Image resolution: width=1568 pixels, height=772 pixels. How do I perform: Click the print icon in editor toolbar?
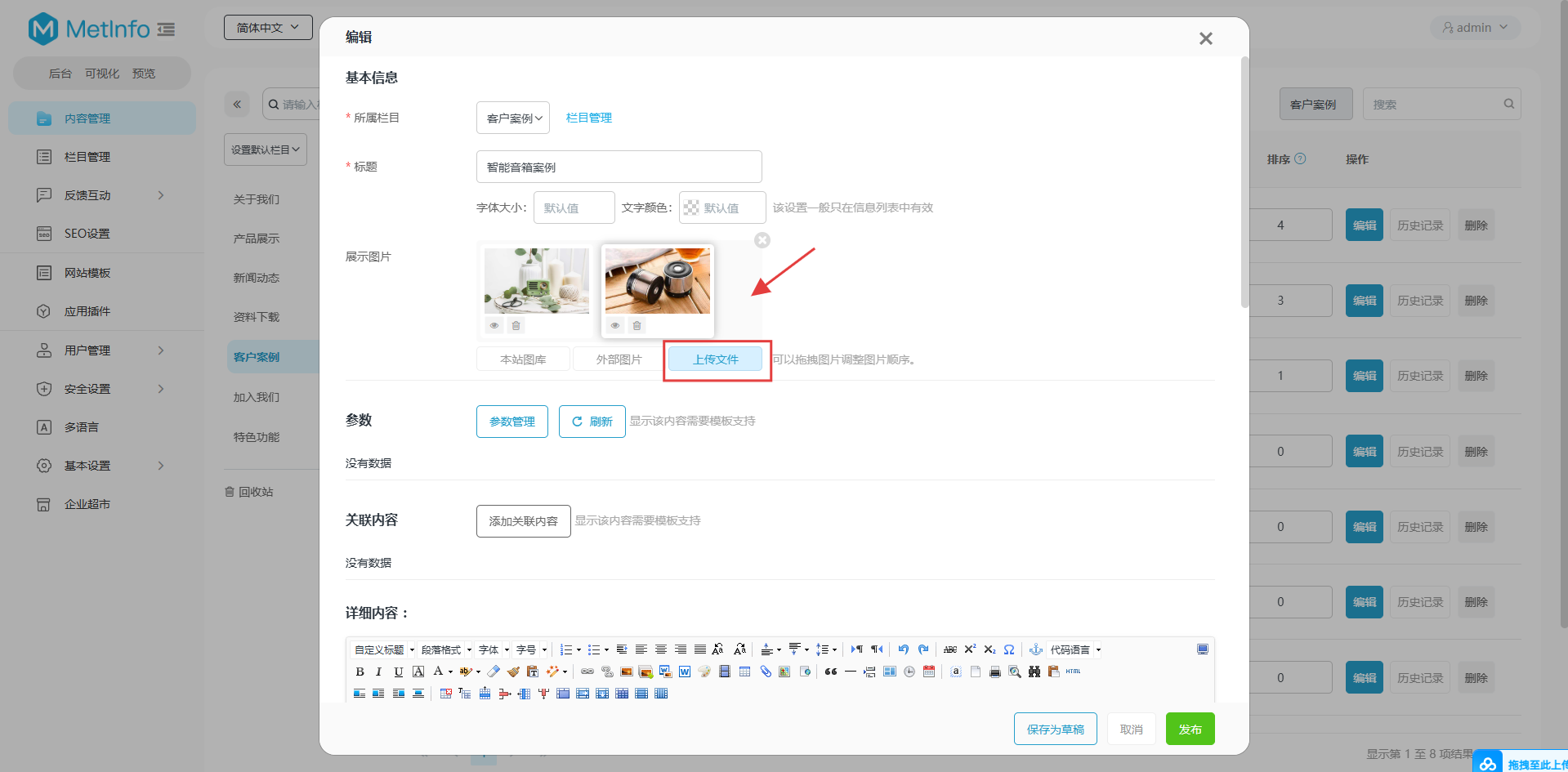coord(994,672)
